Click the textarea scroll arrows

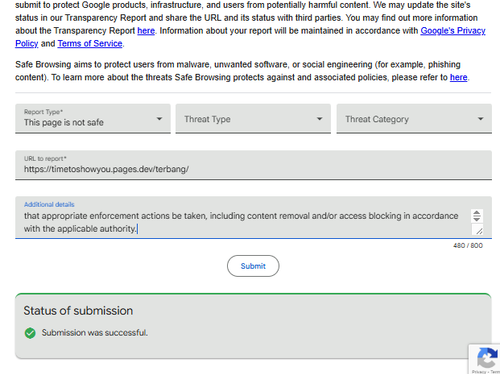[477, 216]
